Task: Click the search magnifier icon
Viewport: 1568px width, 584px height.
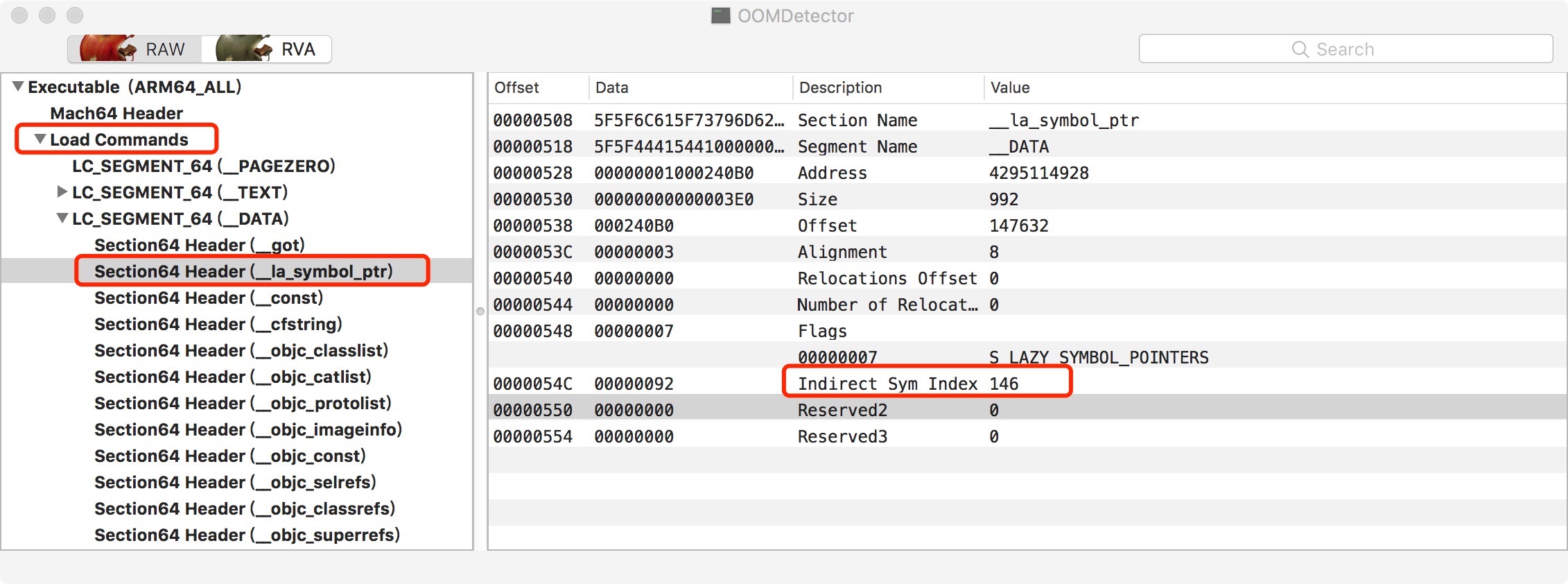Action: coord(1299,49)
